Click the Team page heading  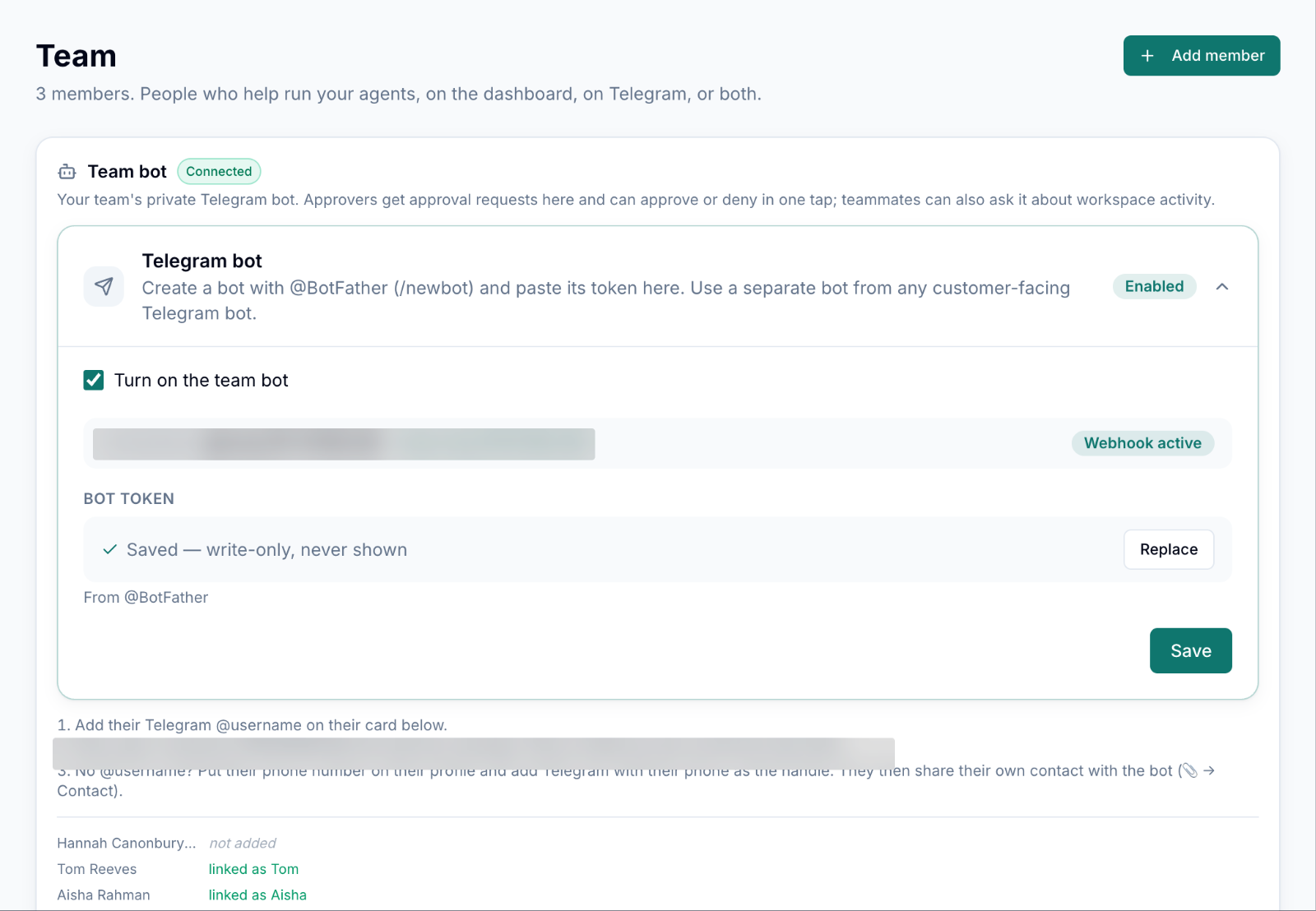[x=76, y=56]
